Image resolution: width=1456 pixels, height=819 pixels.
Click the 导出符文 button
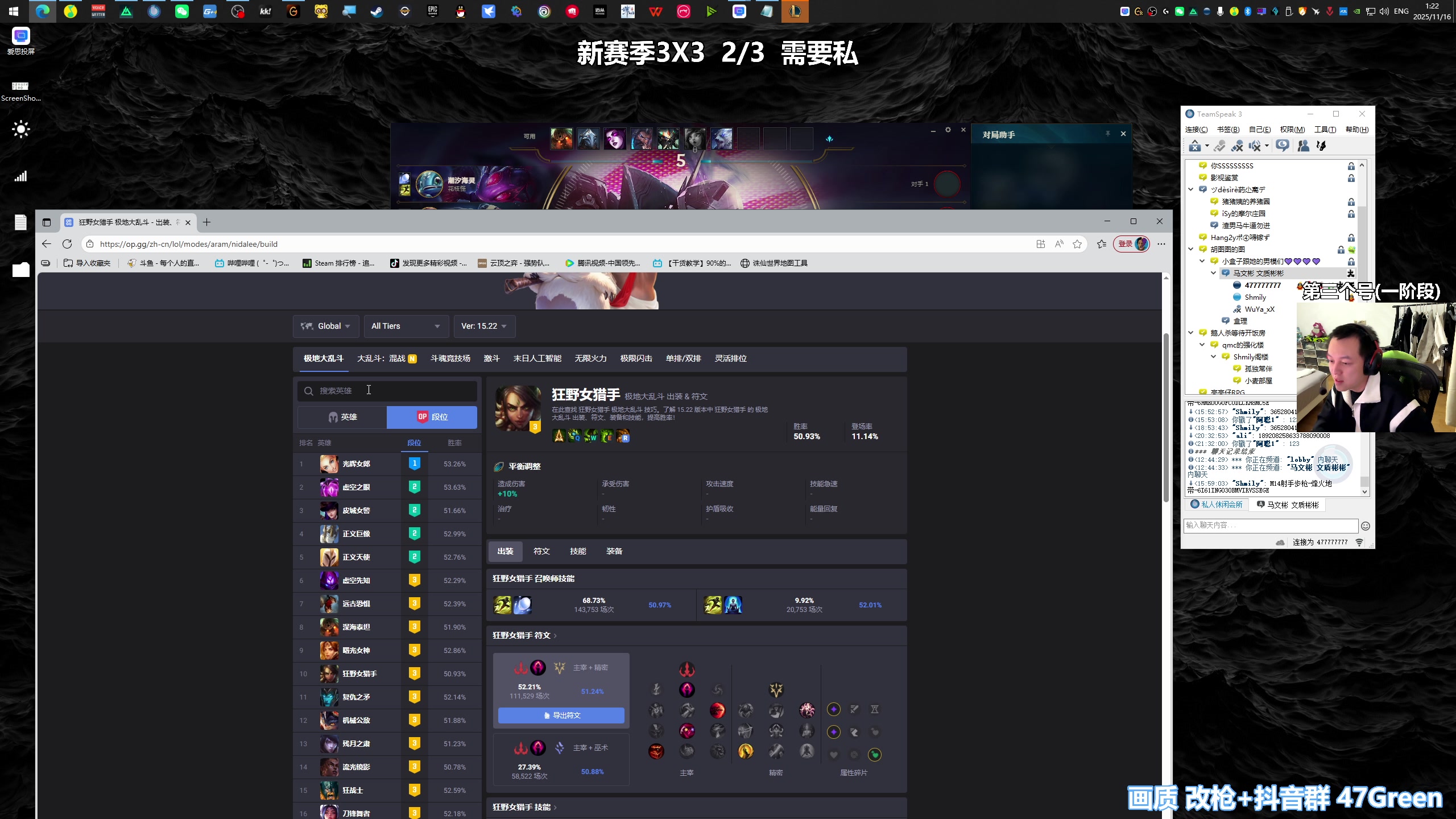[x=561, y=715]
